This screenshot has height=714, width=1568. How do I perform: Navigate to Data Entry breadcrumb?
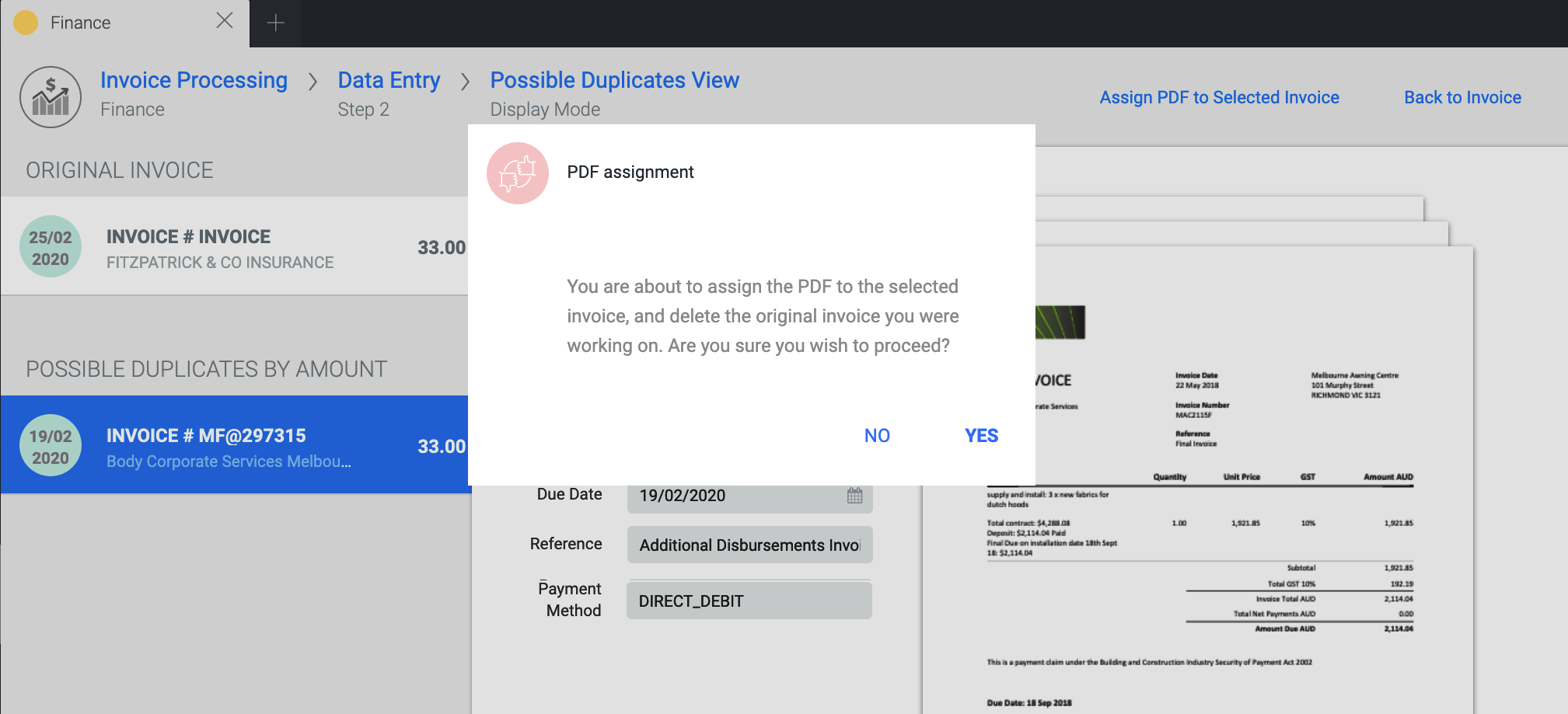[x=389, y=80]
